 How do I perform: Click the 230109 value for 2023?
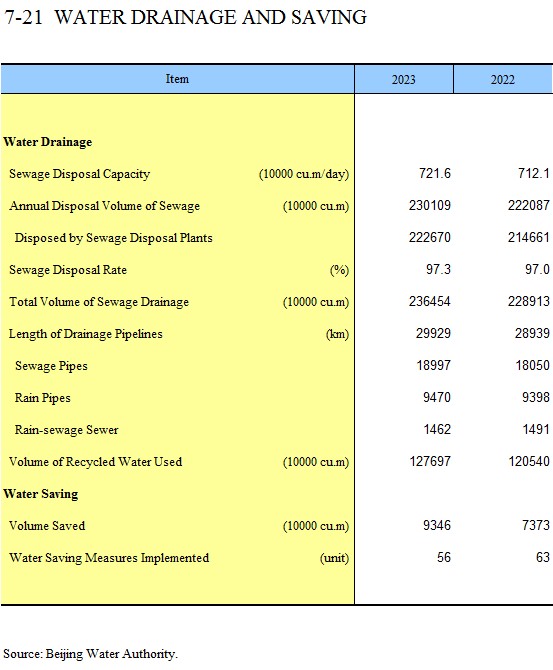429,205
